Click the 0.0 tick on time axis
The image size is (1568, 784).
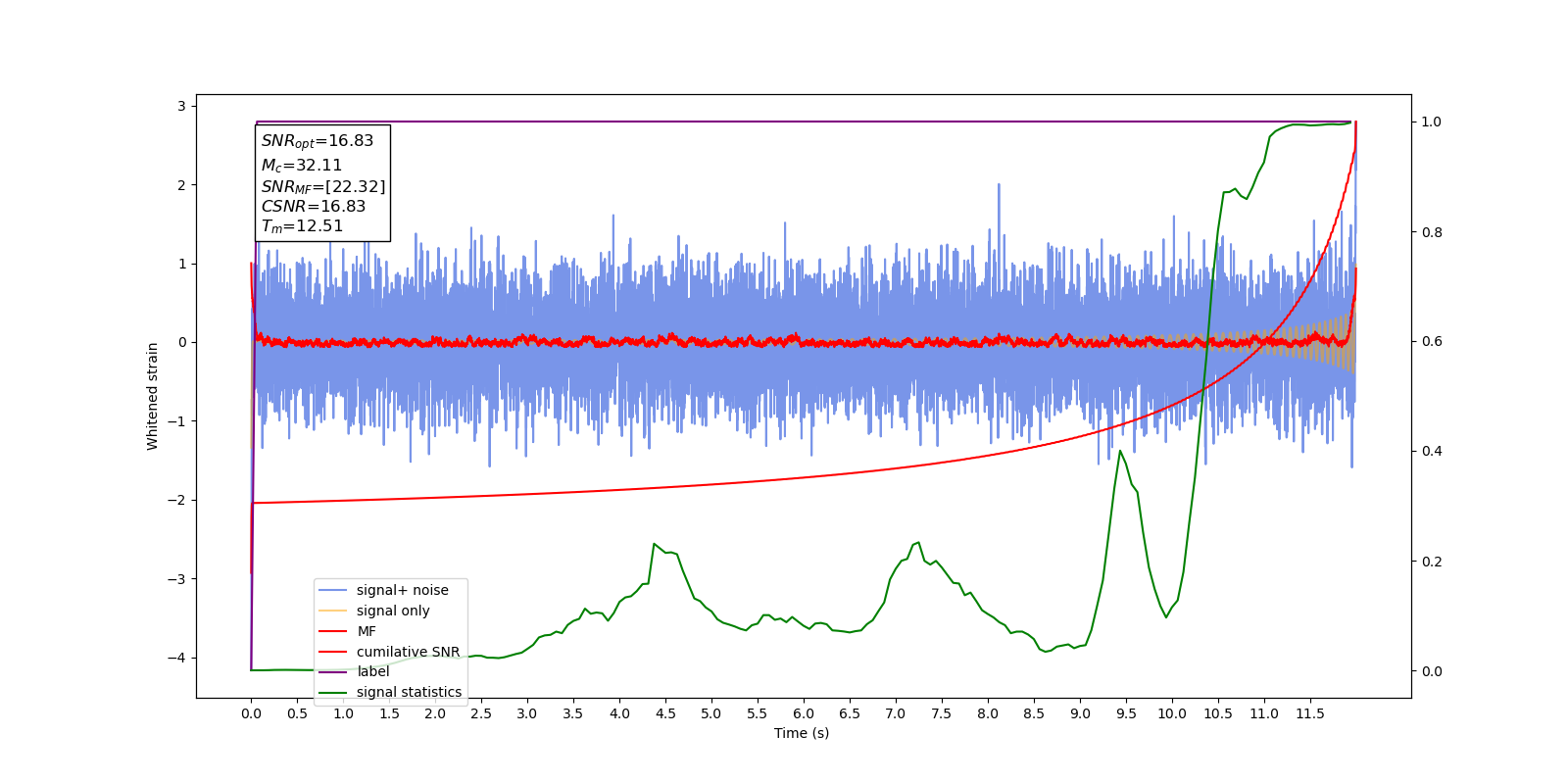(x=251, y=713)
